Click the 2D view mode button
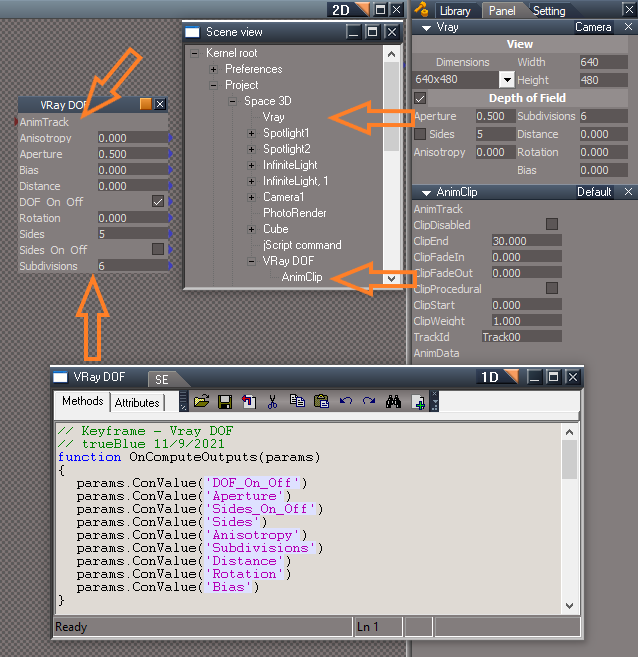Viewport: 638px width, 657px height. pos(341,10)
